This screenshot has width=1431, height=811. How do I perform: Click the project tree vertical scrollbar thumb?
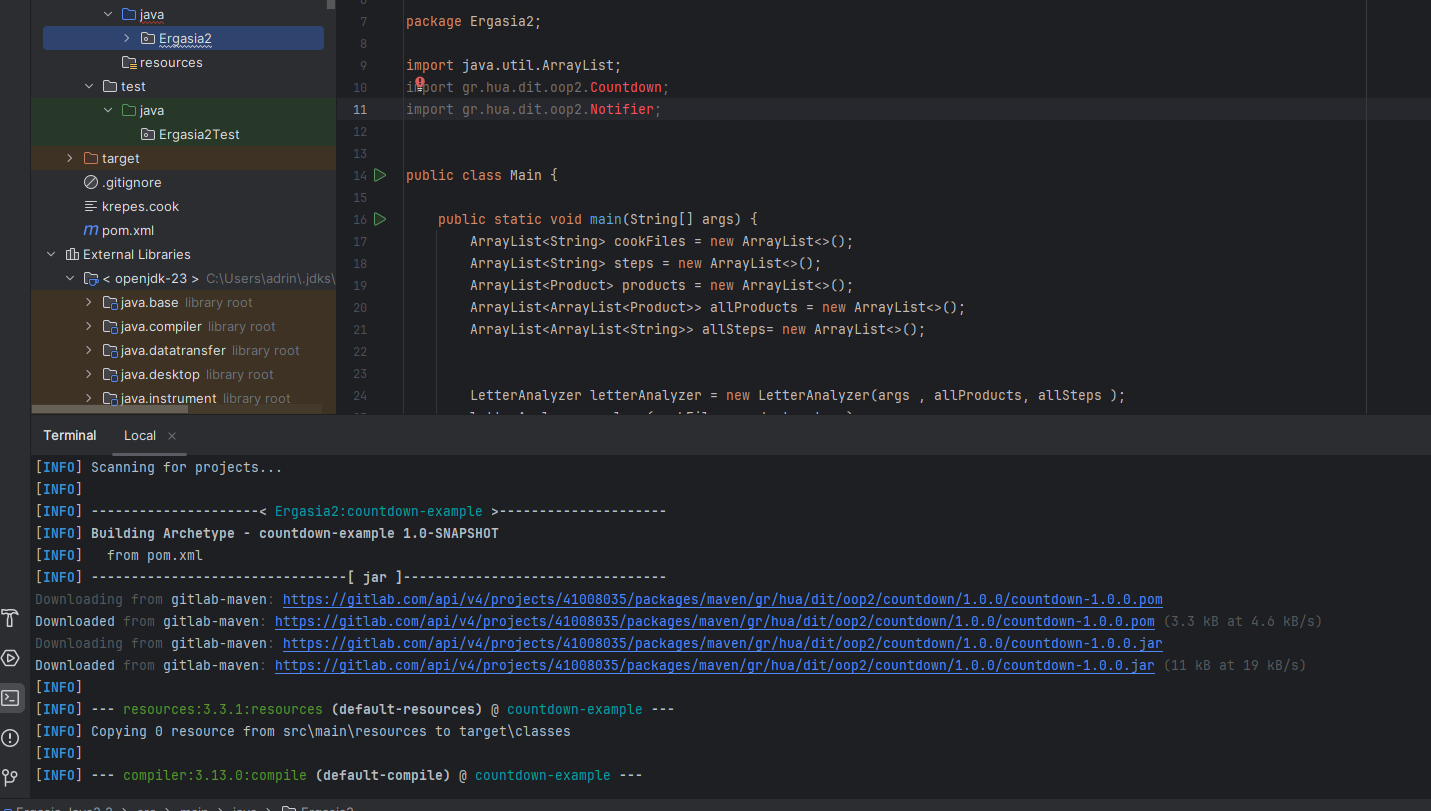tap(331, 4)
